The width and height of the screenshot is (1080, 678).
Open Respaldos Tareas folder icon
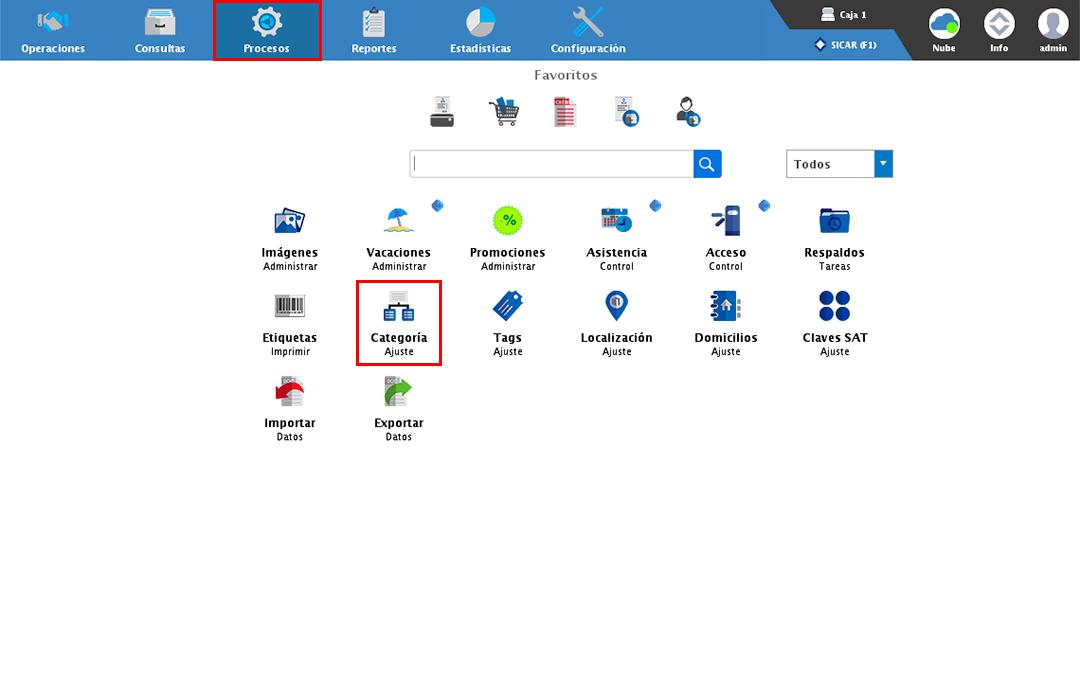[x=834, y=221]
